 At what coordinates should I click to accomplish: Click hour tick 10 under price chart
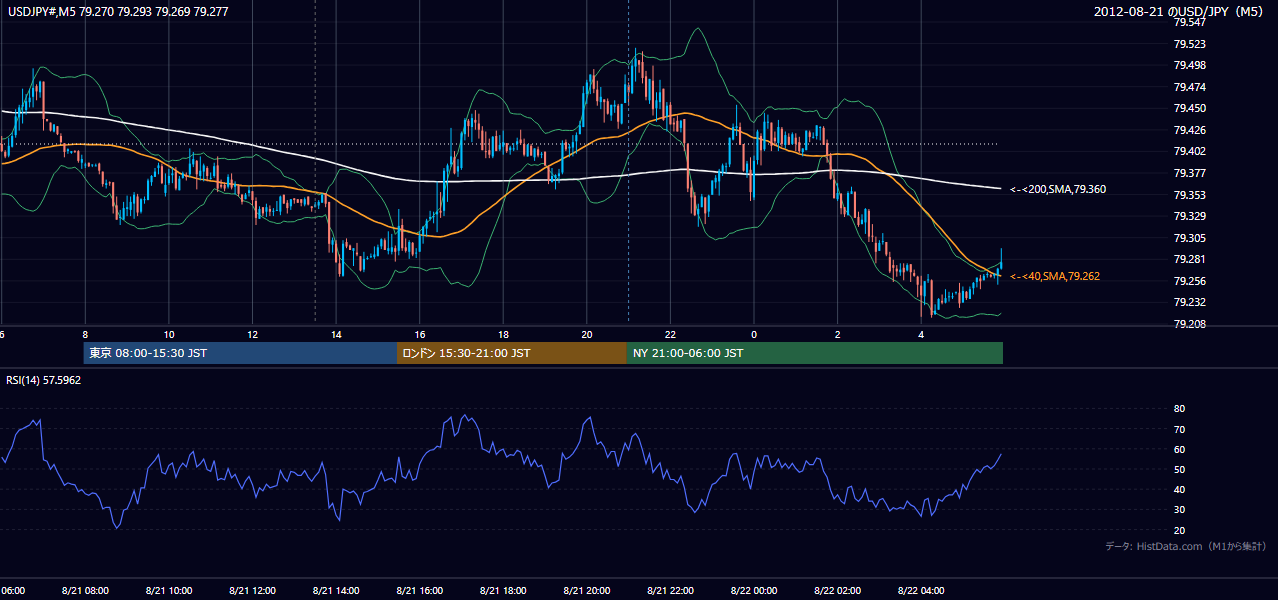[x=169, y=334]
